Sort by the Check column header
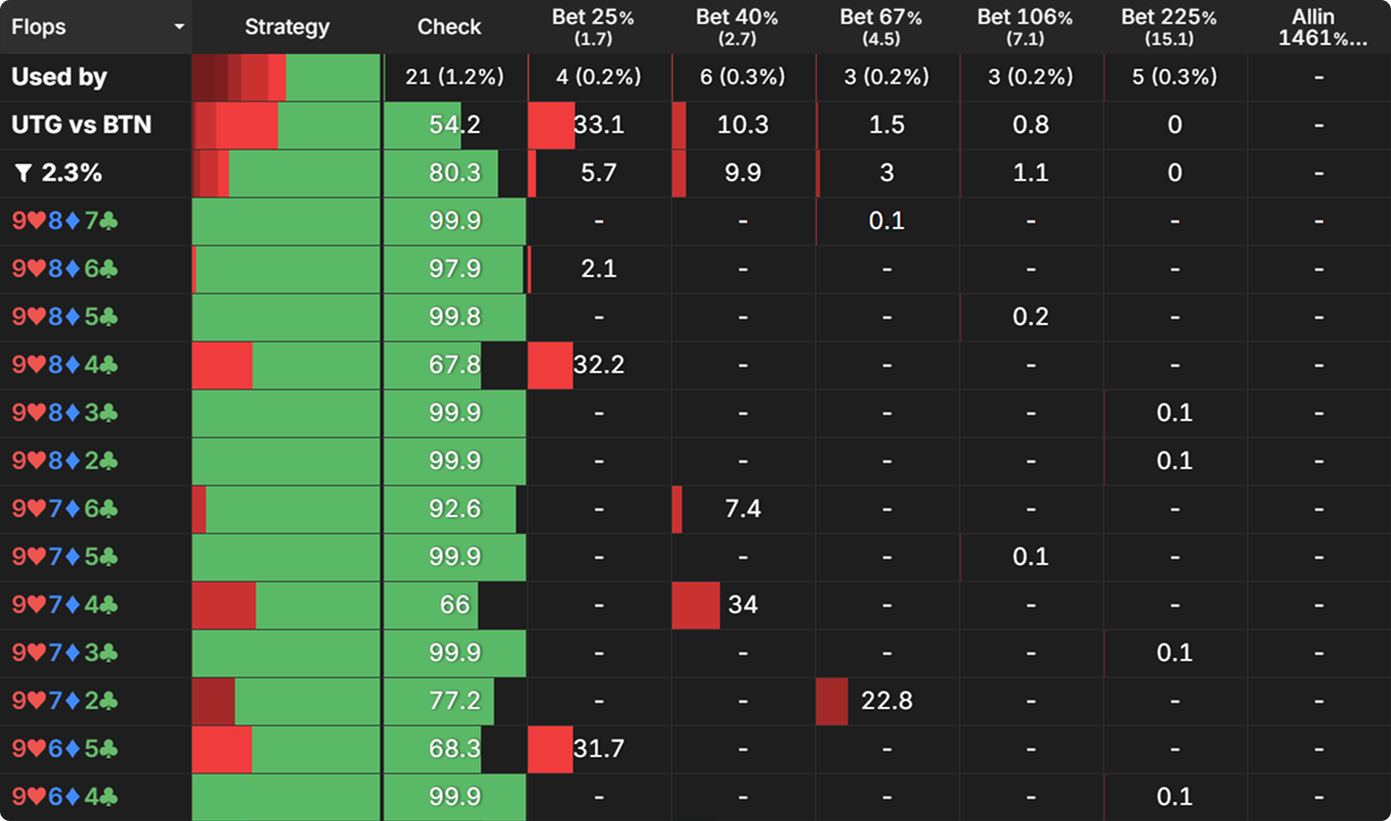This screenshot has width=1391, height=821. tap(449, 27)
